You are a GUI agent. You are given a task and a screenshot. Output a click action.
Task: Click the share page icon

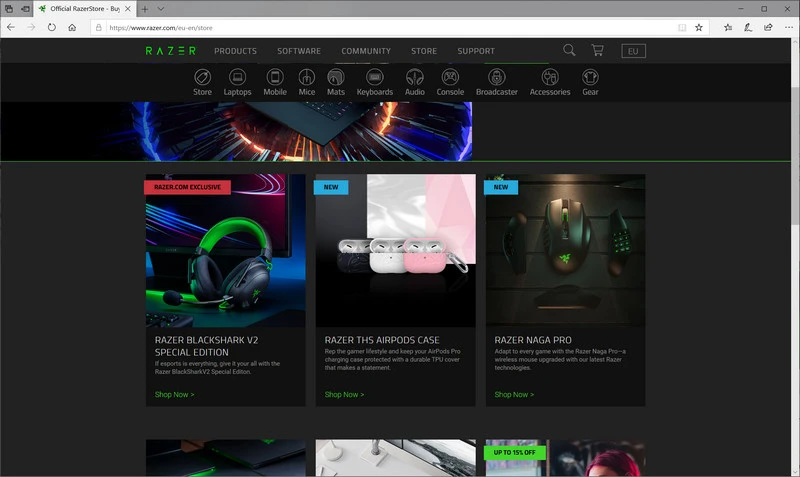coord(768,28)
